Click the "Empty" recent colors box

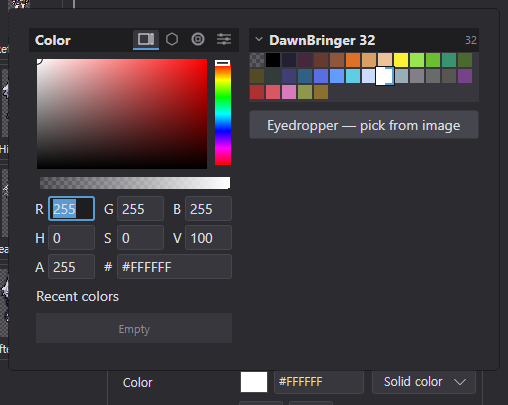[x=134, y=328]
